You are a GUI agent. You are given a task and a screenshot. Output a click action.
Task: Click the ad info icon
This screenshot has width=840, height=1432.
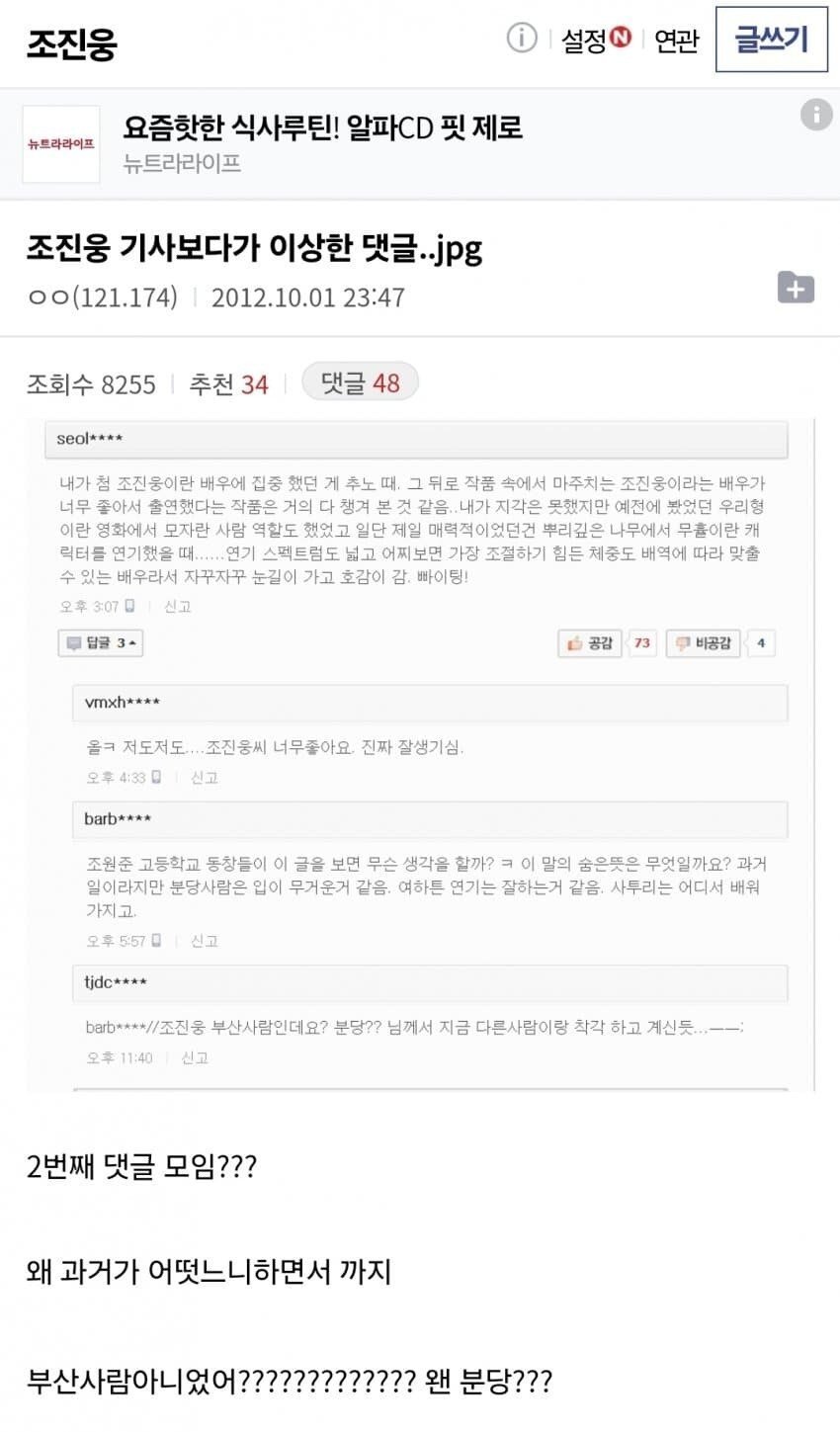tap(816, 115)
